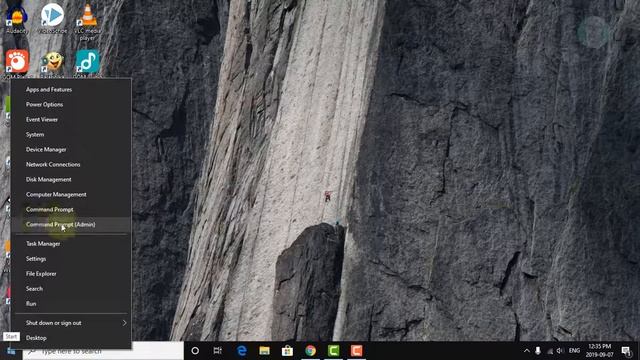Open Network Connections
Screen dimensions: 640x360
71,164
